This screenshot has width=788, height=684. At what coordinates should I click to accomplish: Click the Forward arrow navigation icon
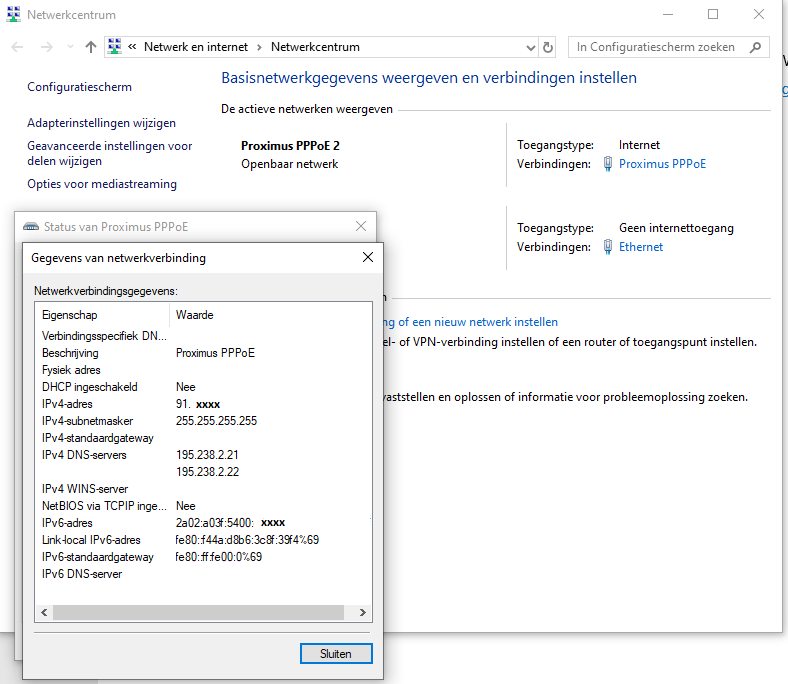tap(46, 47)
